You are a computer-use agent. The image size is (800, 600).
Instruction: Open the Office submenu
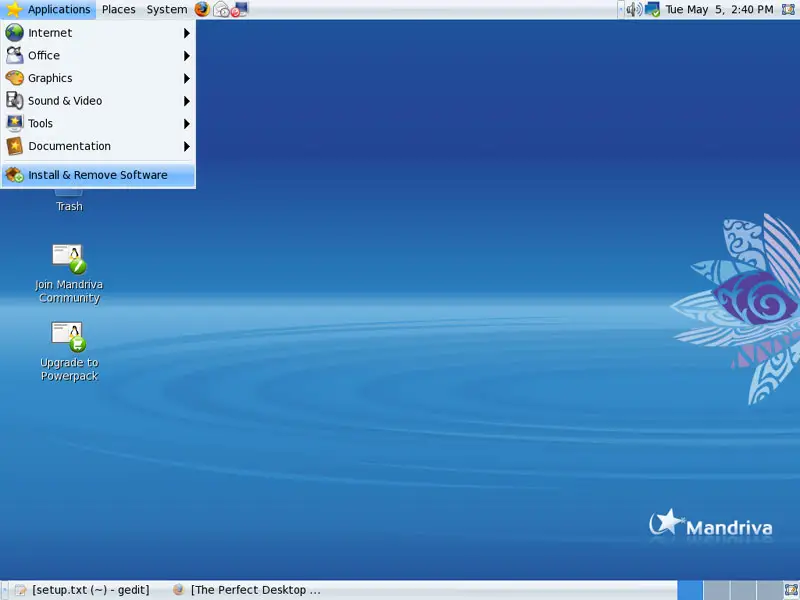[98, 55]
